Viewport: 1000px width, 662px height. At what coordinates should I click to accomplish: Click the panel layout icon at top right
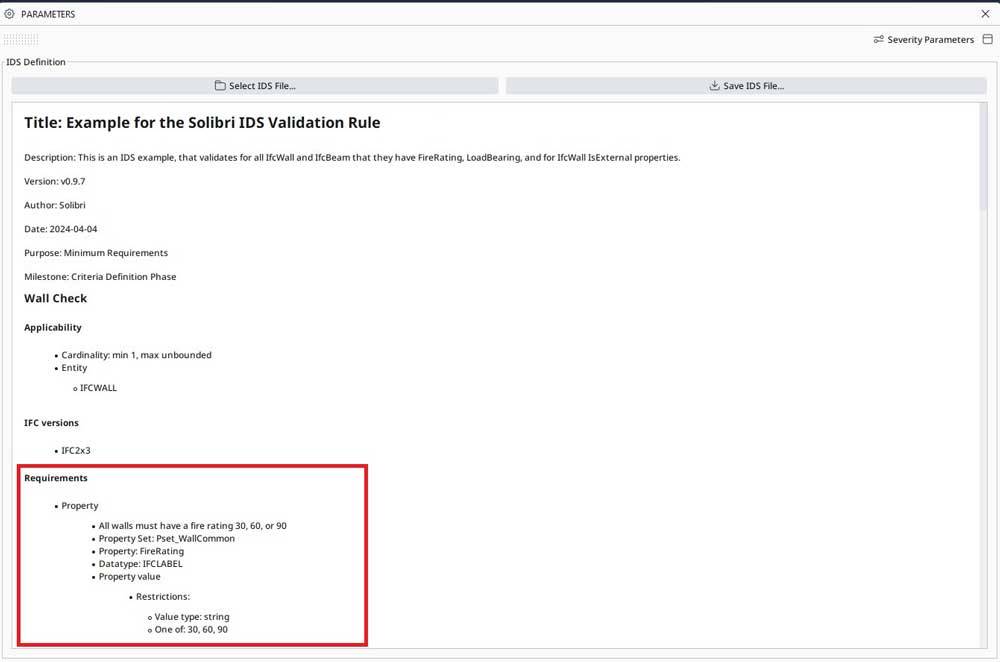click(987, 40)
